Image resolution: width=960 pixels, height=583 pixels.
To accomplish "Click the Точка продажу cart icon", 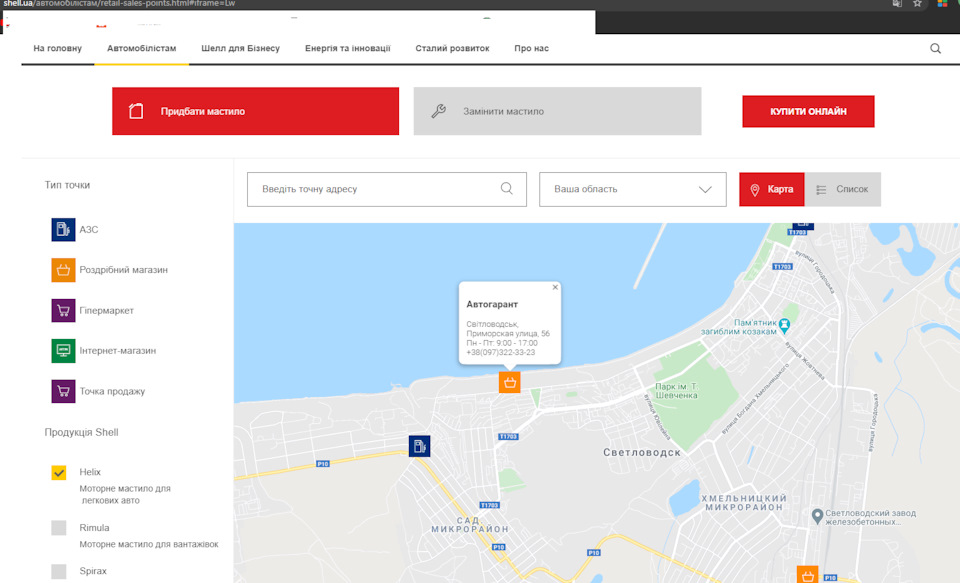I will 63,391.
